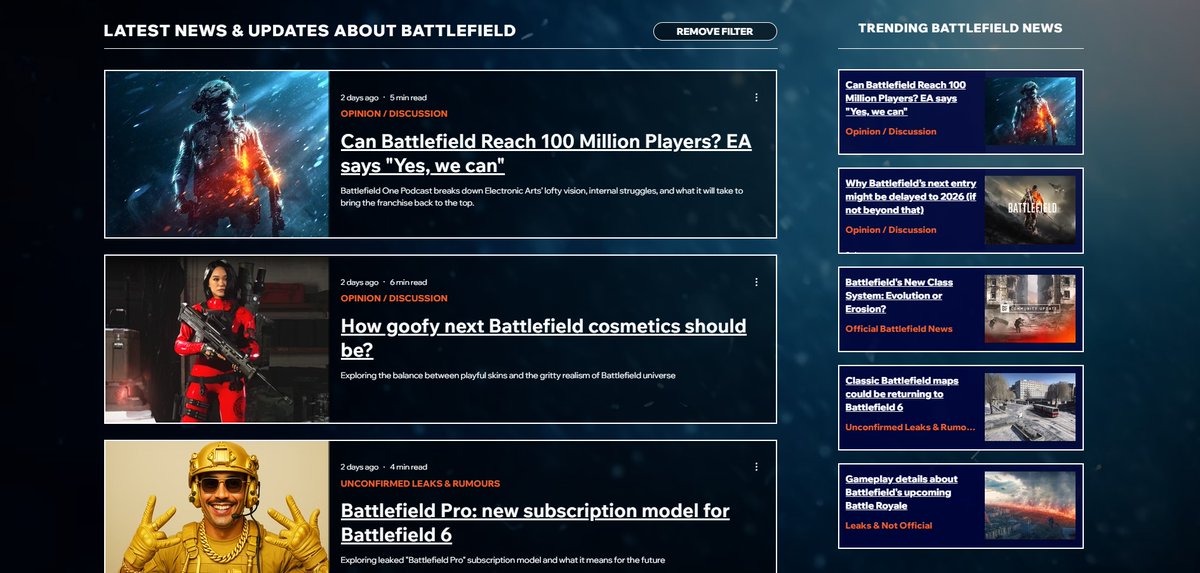1200x573 pixels.
Task: Click trending Unconfirmed Leaks & Rumo... tag
Action: [910, 427]
